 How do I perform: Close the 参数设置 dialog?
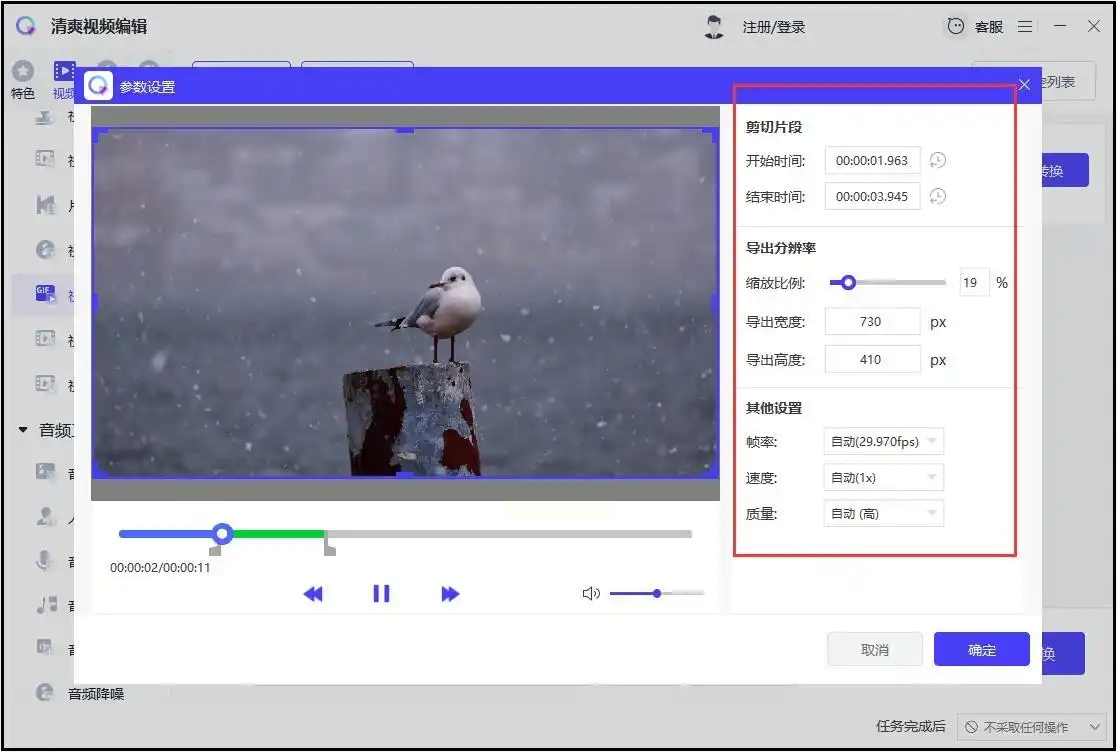point(1024,85)
